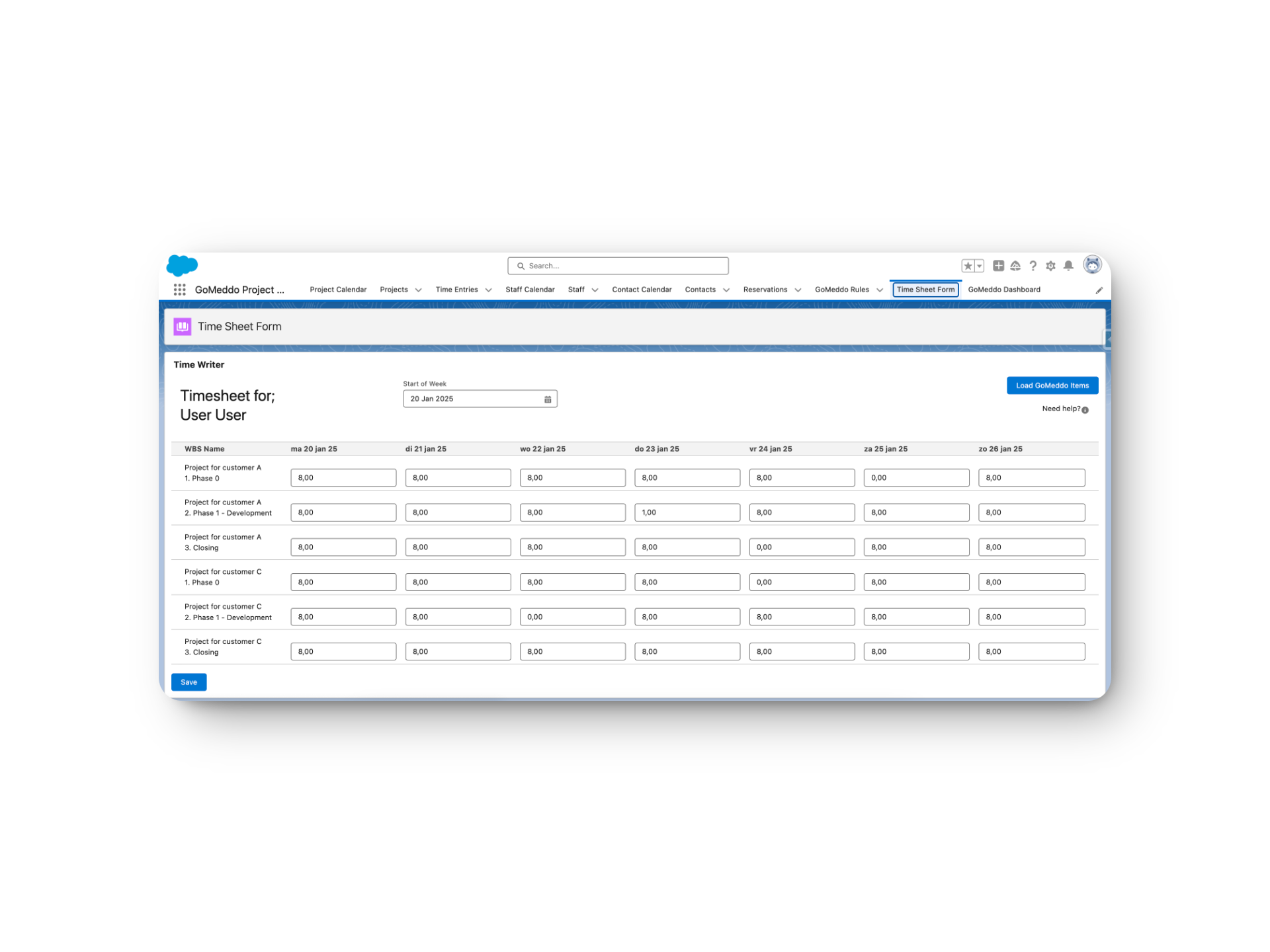
Task: Expand the Time Entries dropdown chevron
Action: tap(488, 290)
